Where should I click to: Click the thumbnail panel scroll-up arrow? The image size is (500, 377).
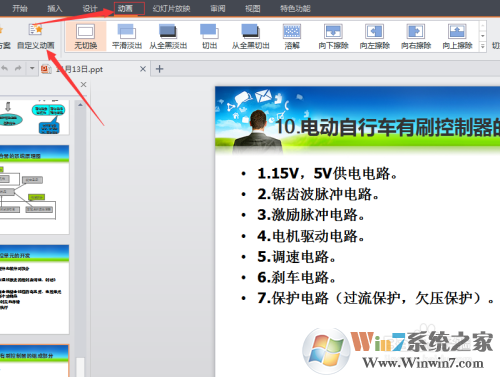[80, 105]
